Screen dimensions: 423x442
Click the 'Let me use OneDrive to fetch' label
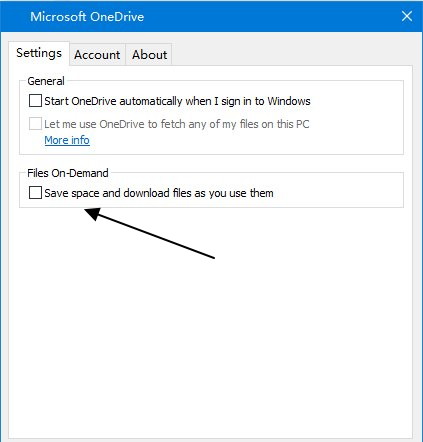click(x=177, y=124)
